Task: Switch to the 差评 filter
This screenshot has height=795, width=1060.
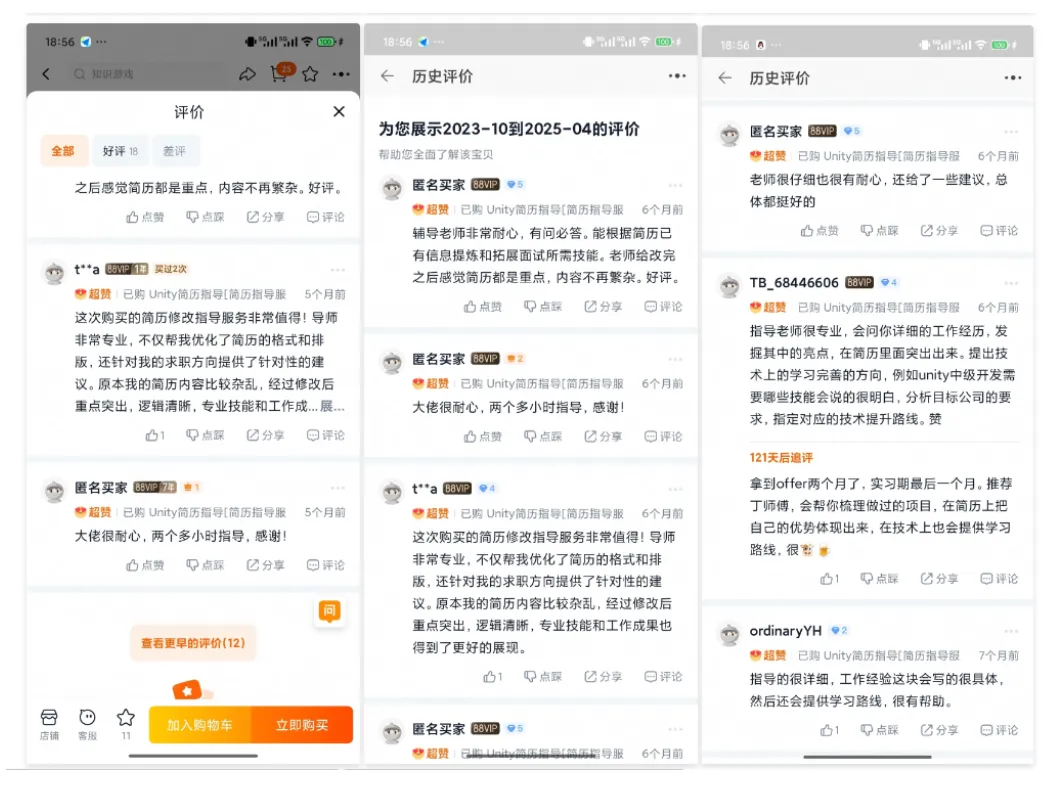Action: [x=174, y=151]
